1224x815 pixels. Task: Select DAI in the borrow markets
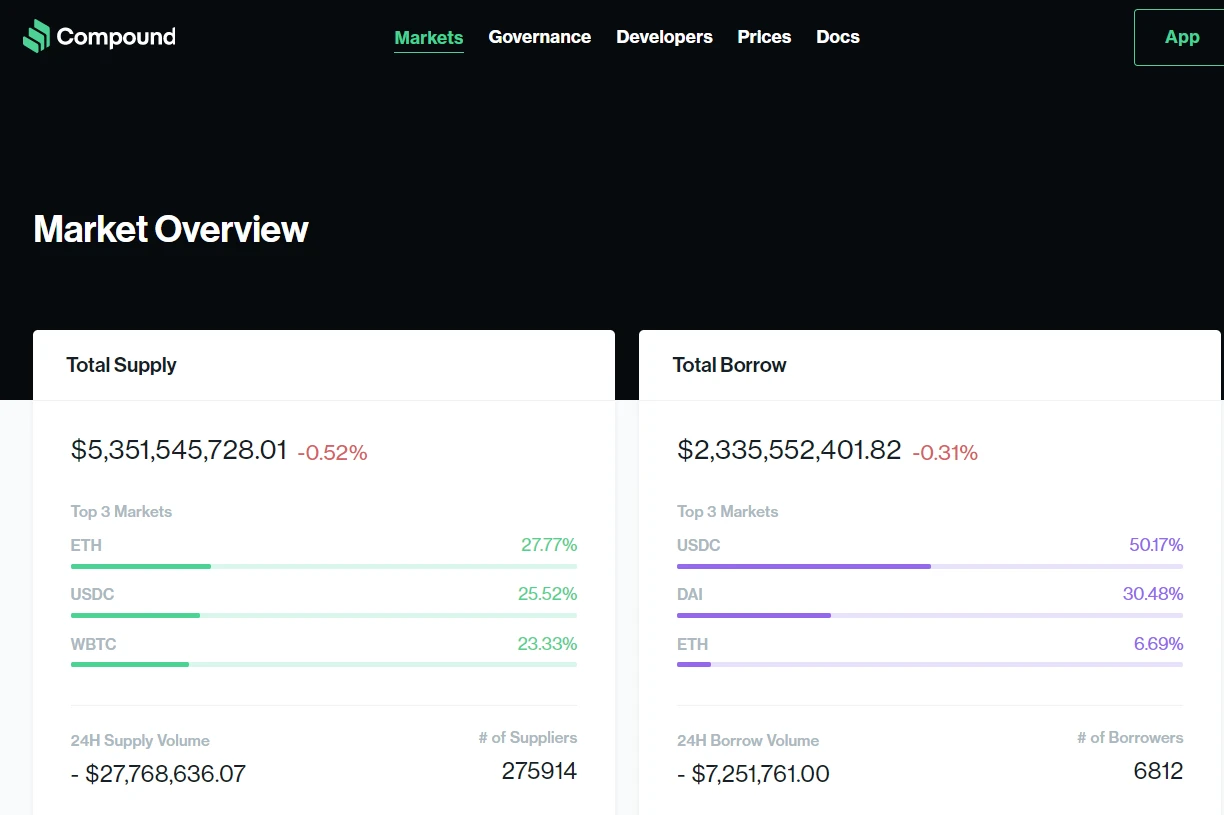[690, 594]
